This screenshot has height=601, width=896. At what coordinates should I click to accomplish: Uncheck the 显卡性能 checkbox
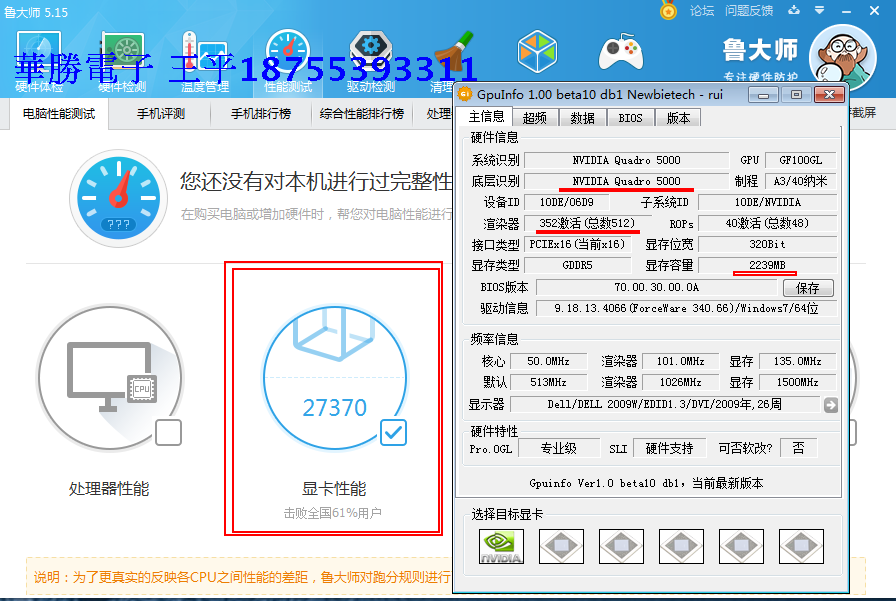(x=394, y=432)
